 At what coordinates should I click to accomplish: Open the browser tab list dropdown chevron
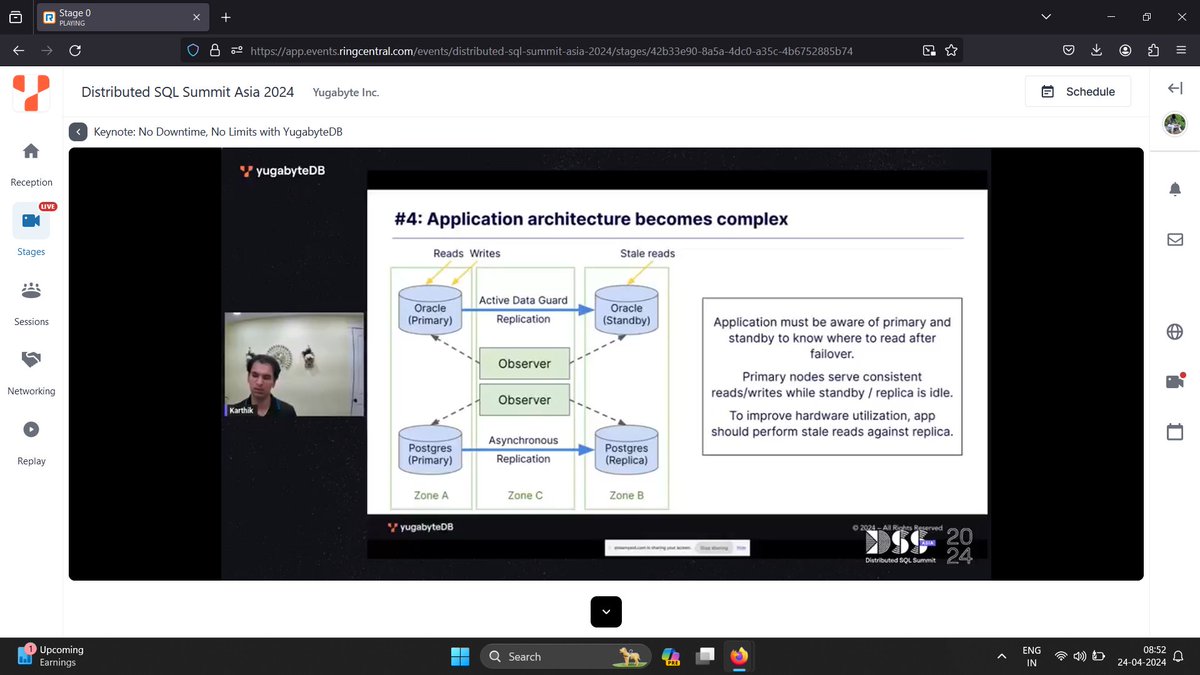[1046, 16]
